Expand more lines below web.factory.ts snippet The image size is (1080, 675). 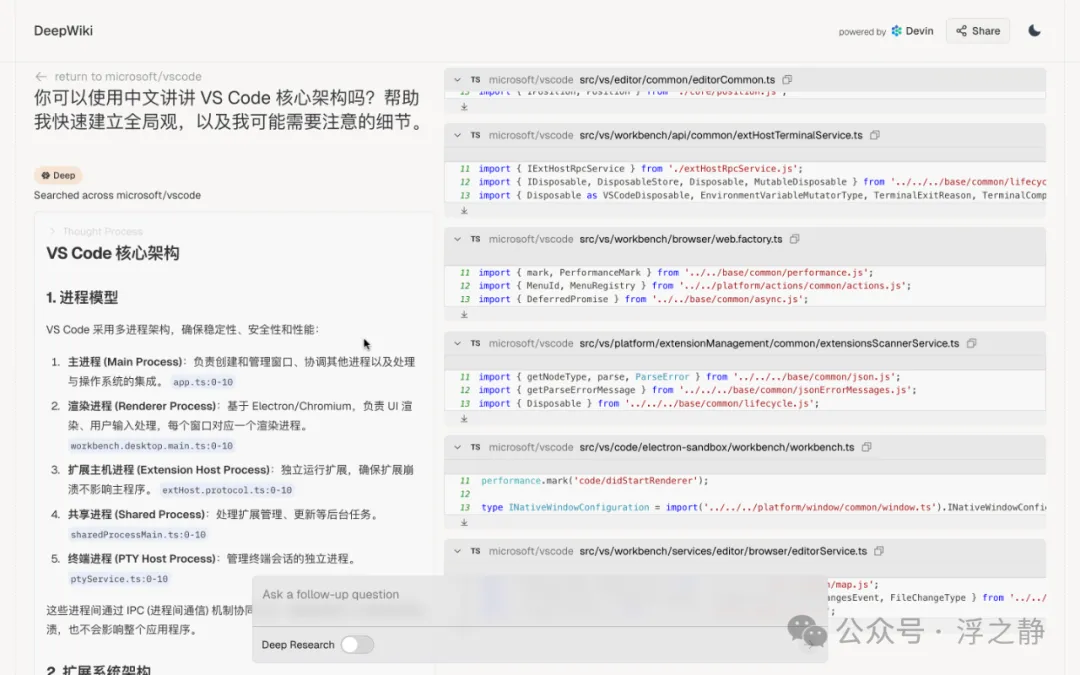pos(464,315)
